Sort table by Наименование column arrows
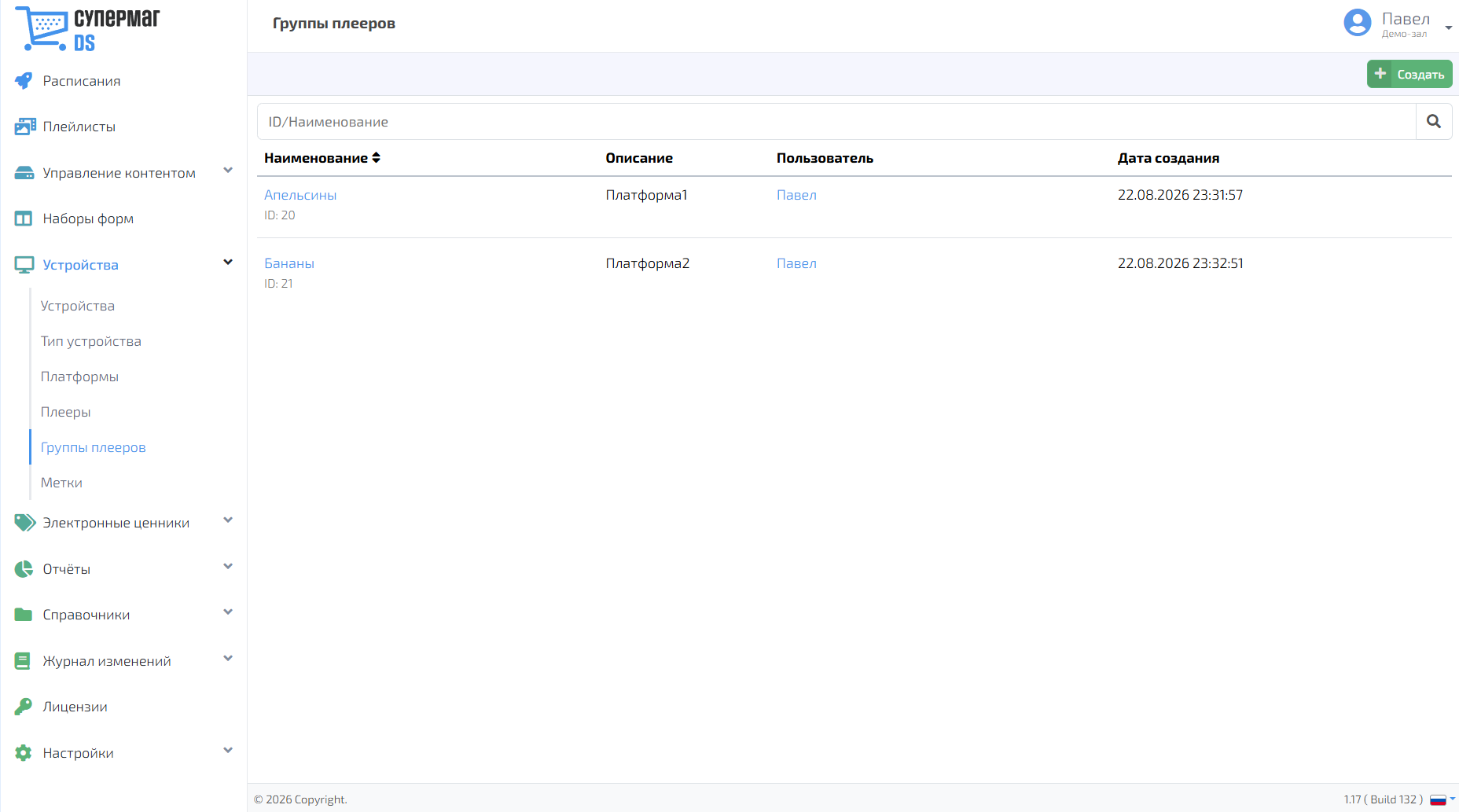 [x=376, y=158]
